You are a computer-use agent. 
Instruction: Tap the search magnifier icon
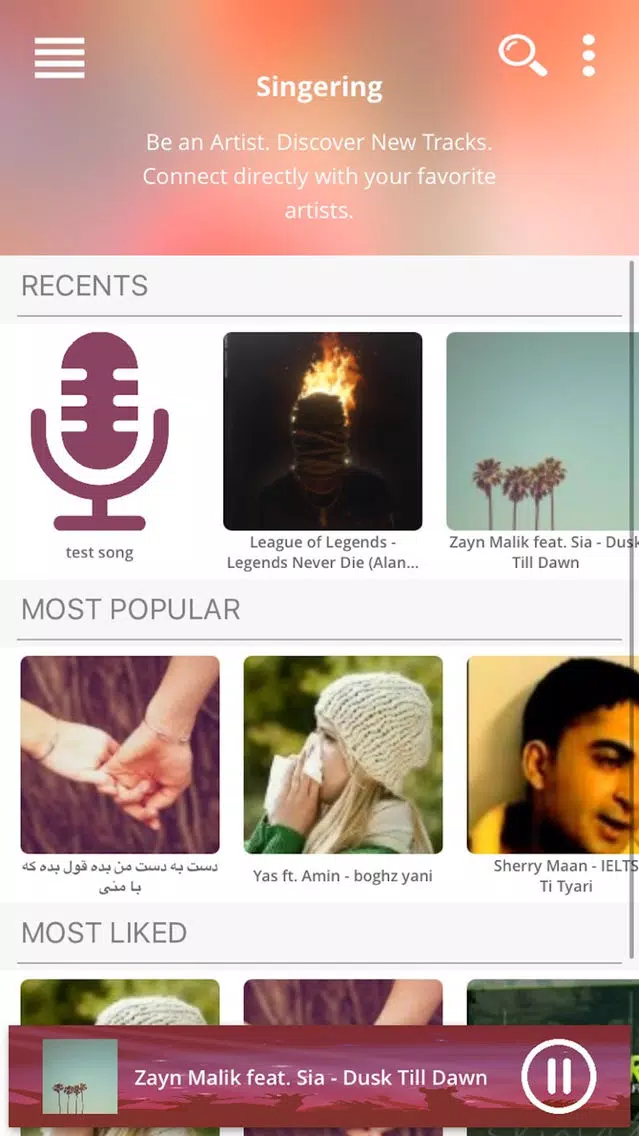coord(522,54)
